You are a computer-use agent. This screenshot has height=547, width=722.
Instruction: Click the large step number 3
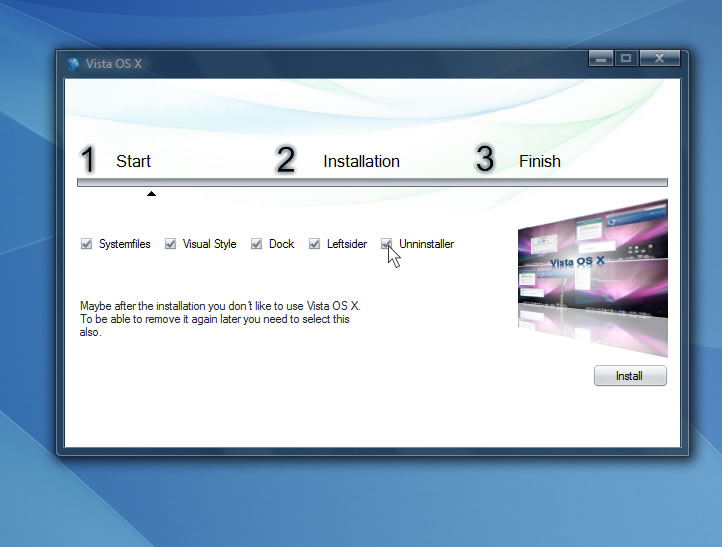(x=484, y=159)
